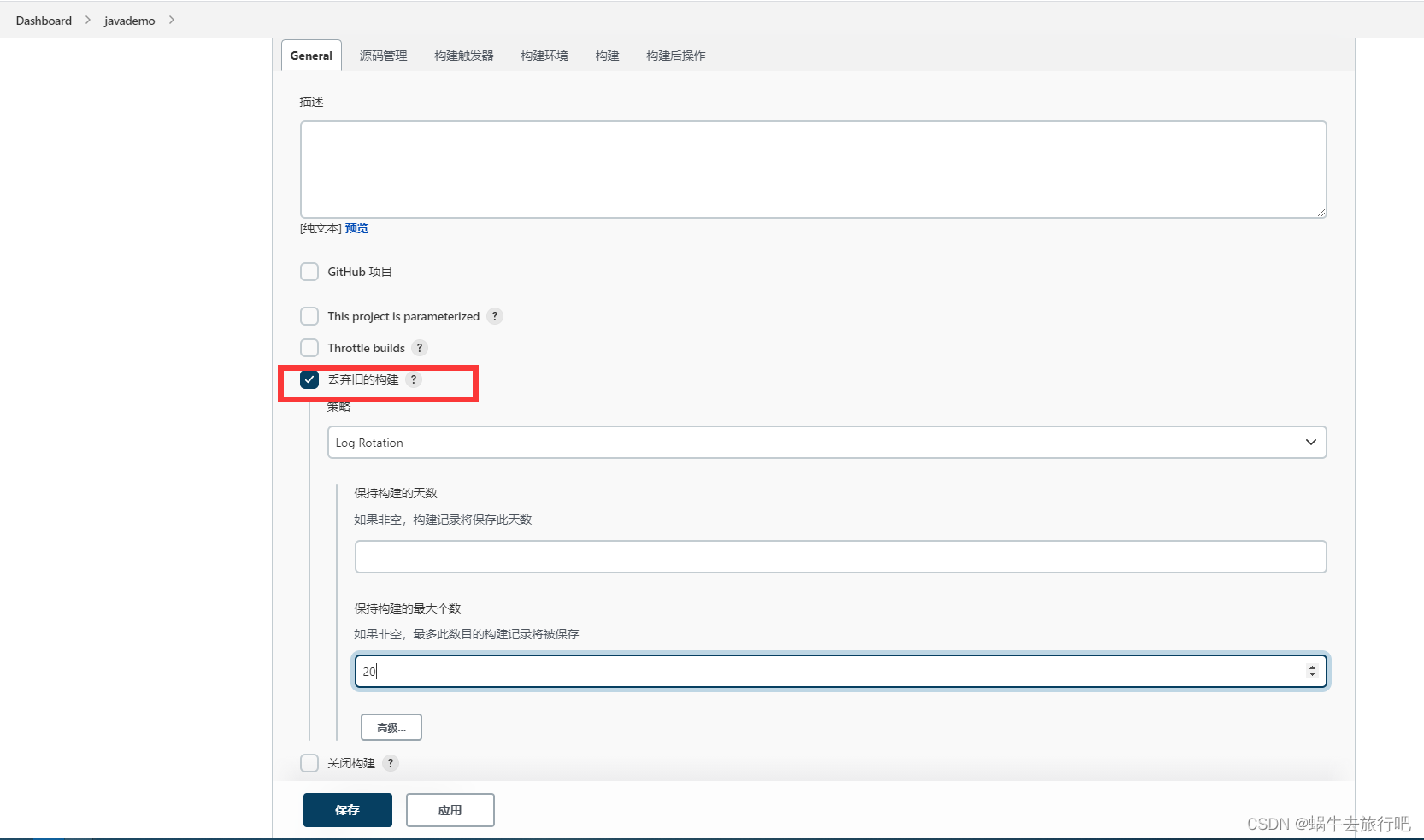Screen dimensions: 1424x840
Task: Go to the 构建环境 tab
Action: (x=544, y=56)
